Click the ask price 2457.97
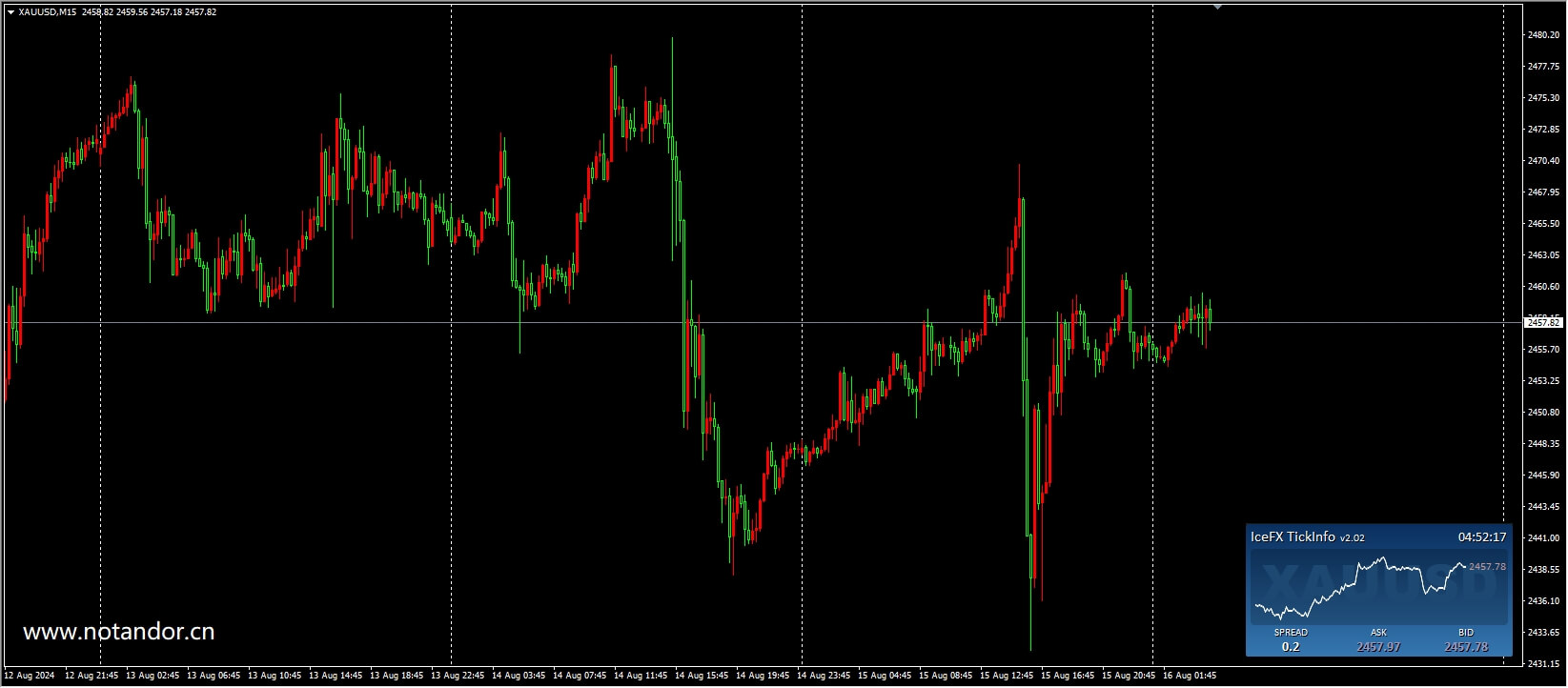 click(x=1378, y=647)
